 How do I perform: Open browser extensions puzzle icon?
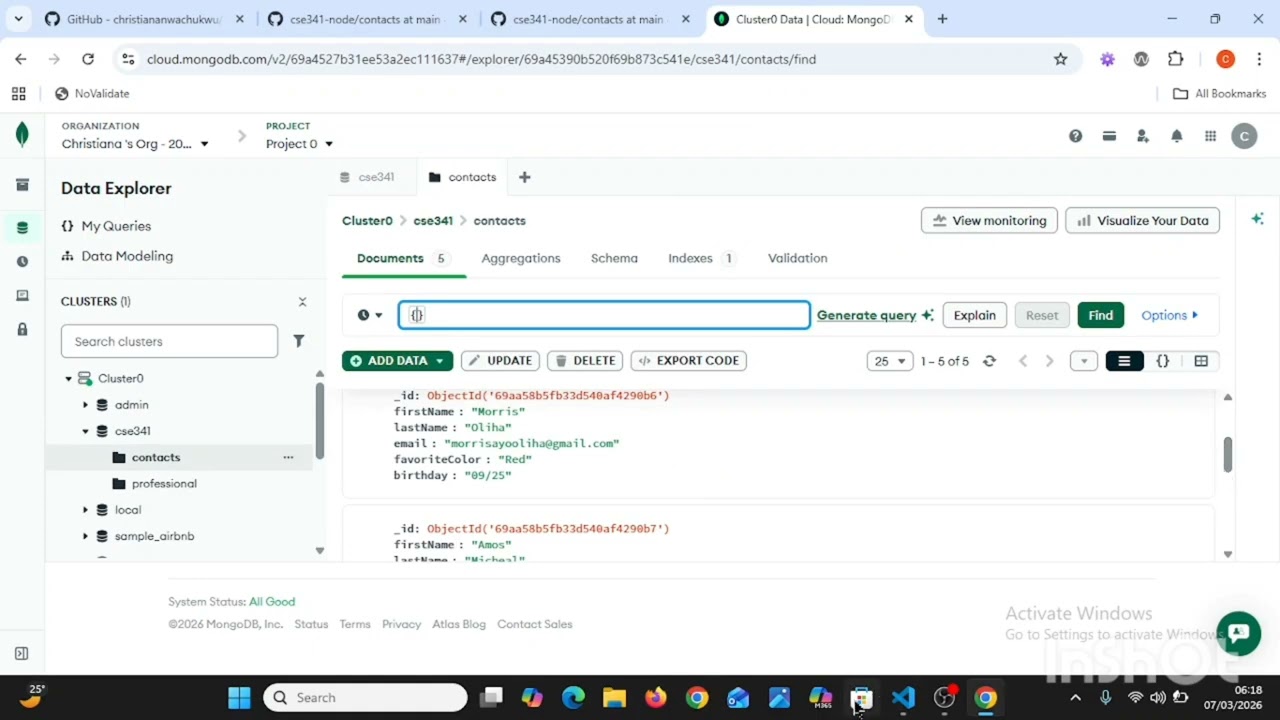(x=1175, y=59)
